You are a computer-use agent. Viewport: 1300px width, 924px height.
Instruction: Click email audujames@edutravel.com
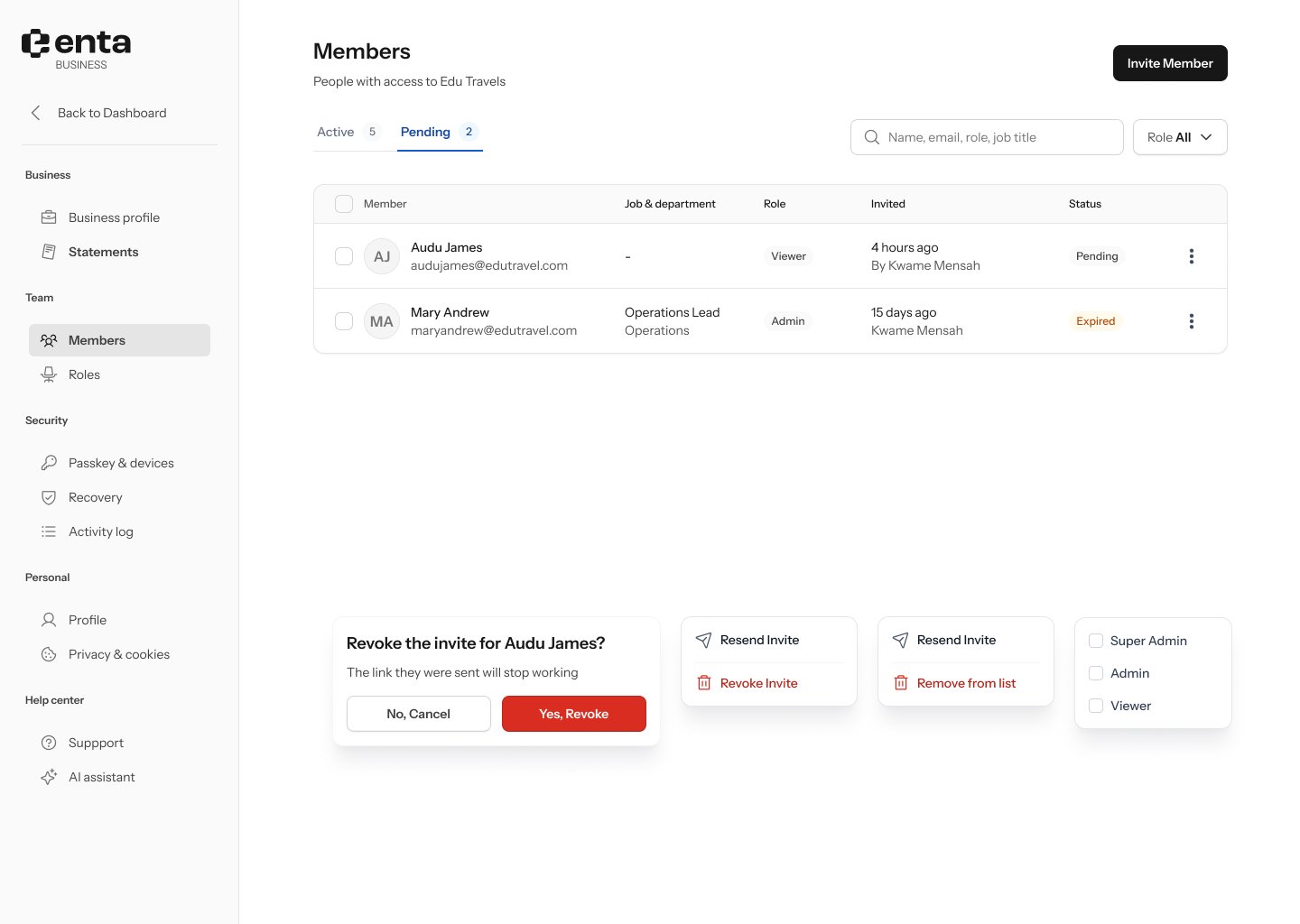click(x=489, y=265)
